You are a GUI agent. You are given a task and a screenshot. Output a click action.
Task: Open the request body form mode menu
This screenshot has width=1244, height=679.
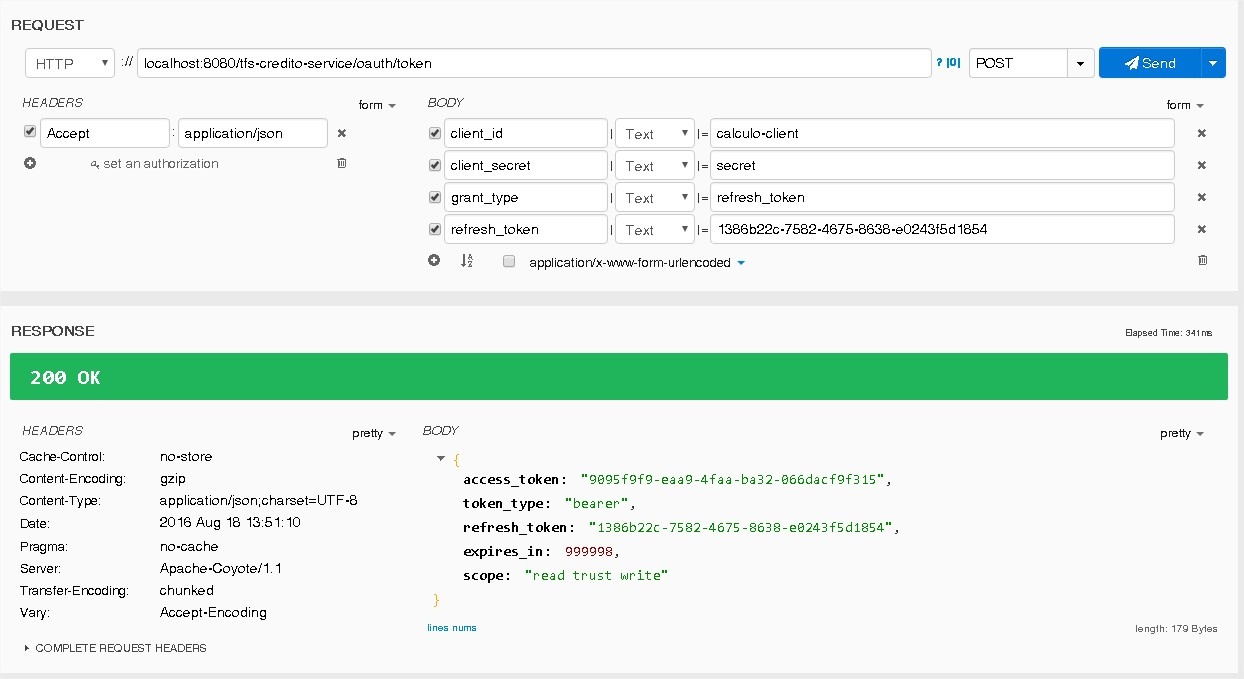tap(1184, 105)
